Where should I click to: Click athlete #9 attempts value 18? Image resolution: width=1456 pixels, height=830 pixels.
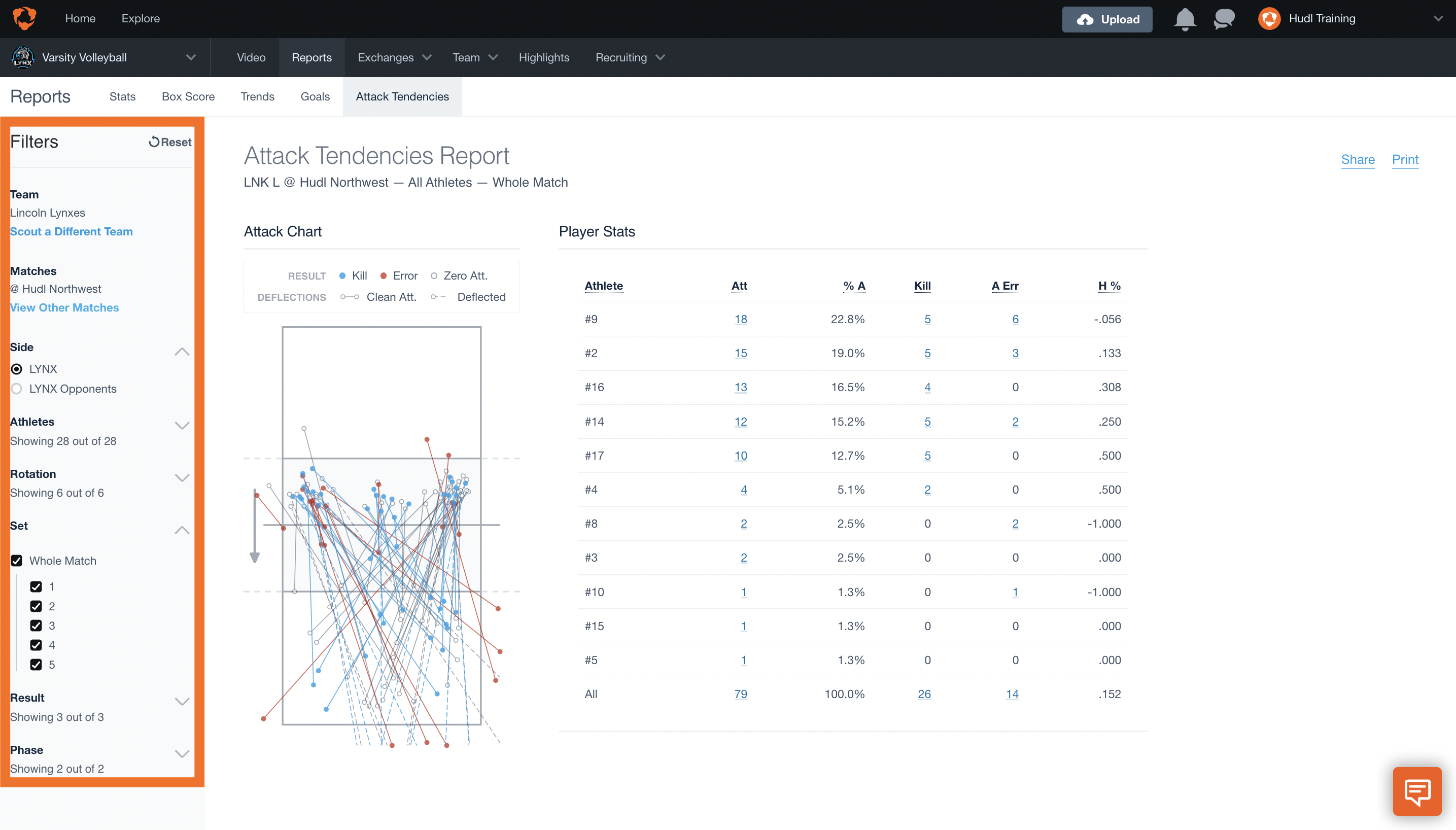(x=740, y=319)
